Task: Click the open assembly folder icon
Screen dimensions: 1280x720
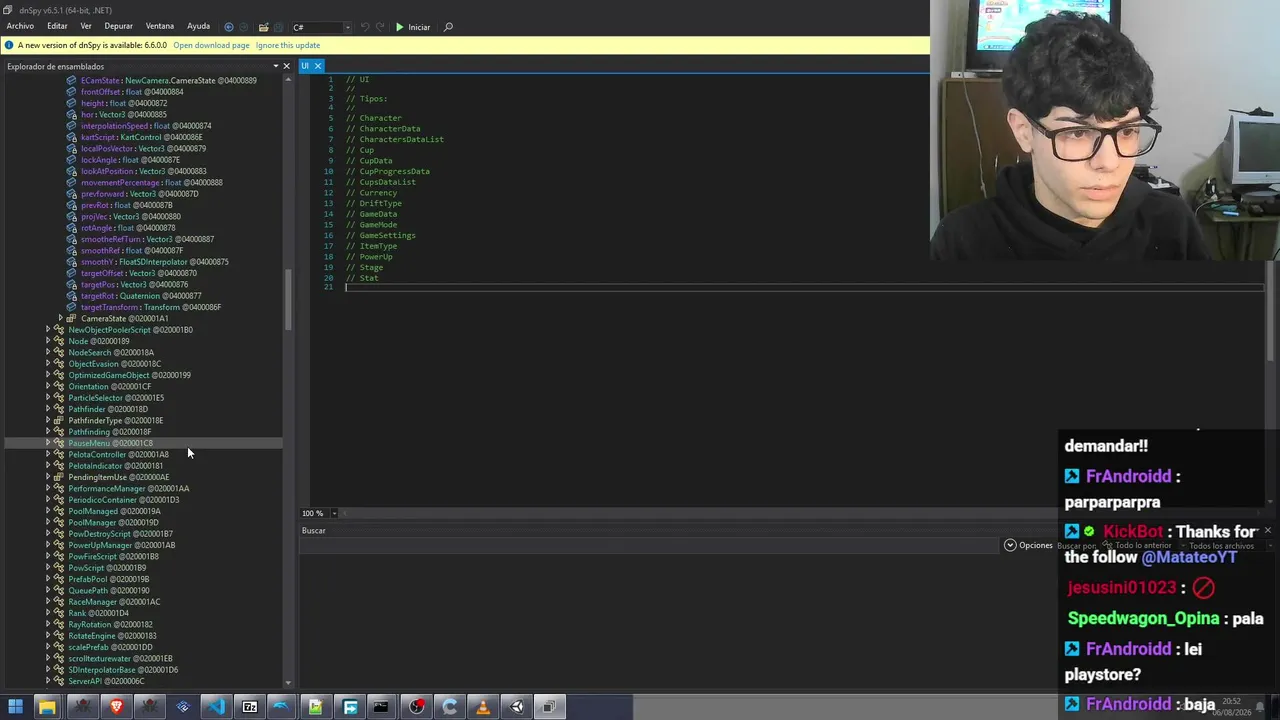Action: point(263,27)
